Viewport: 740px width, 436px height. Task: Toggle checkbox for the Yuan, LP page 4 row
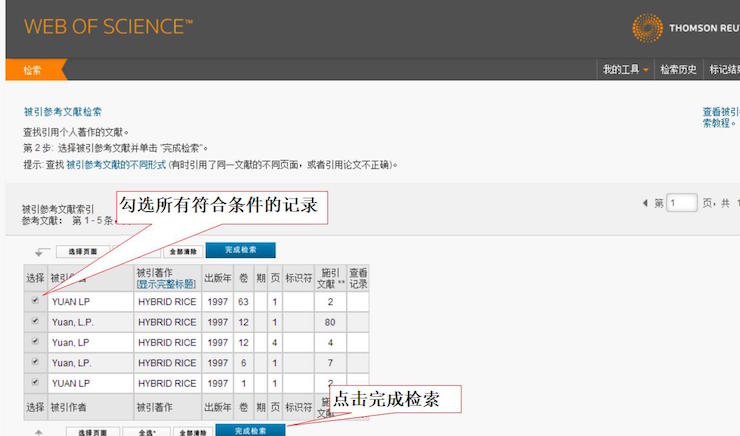point(35,341)
